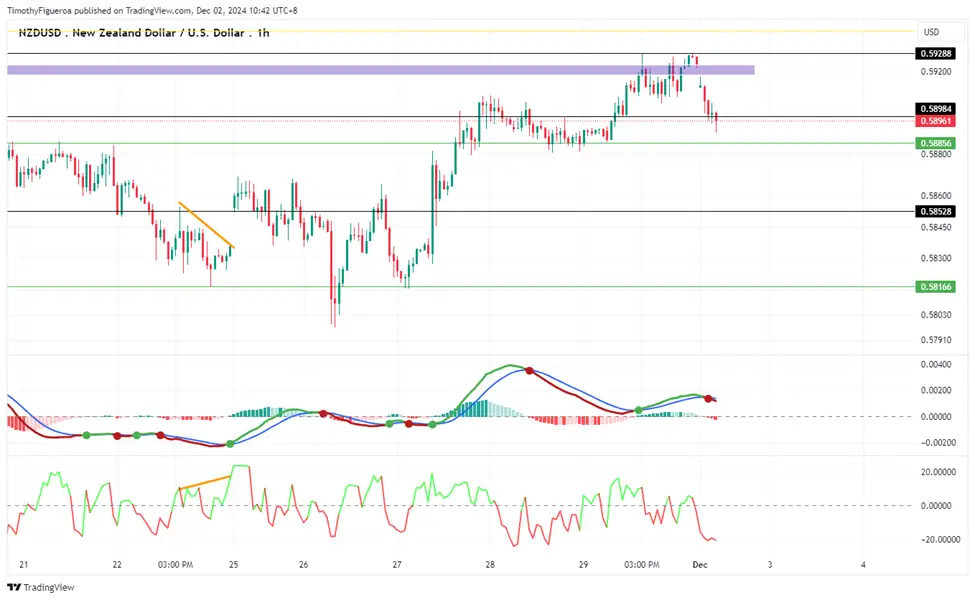Click the 0.57910 price axis value

click(936, 340)
